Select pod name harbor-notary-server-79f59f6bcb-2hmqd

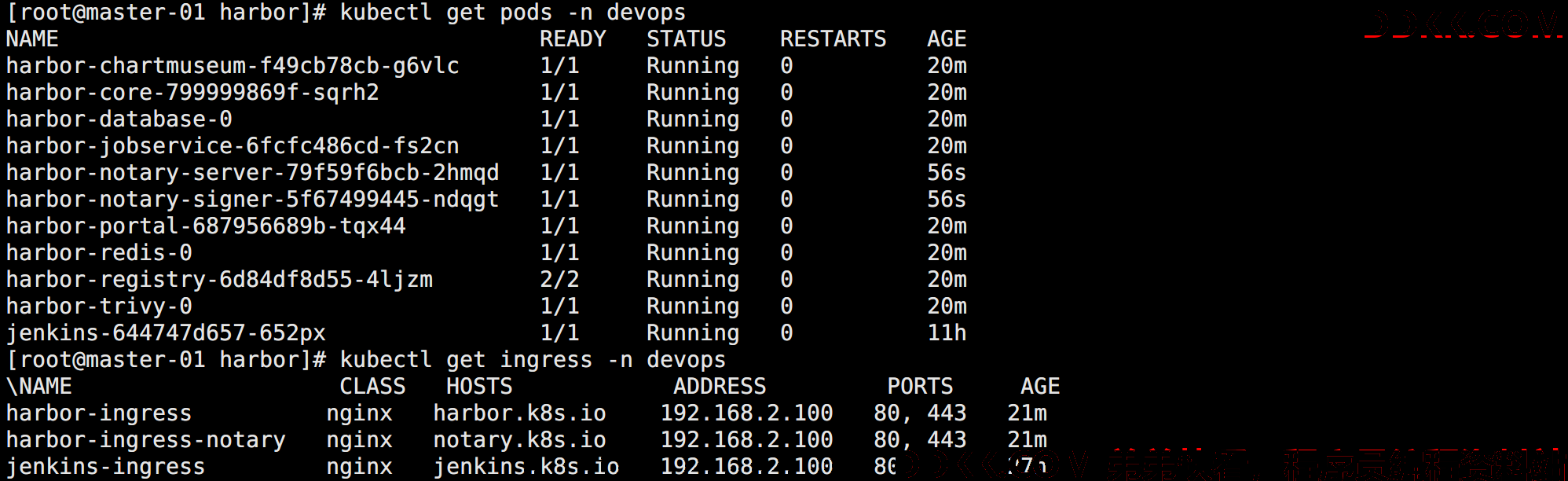(x=252, y=173)
